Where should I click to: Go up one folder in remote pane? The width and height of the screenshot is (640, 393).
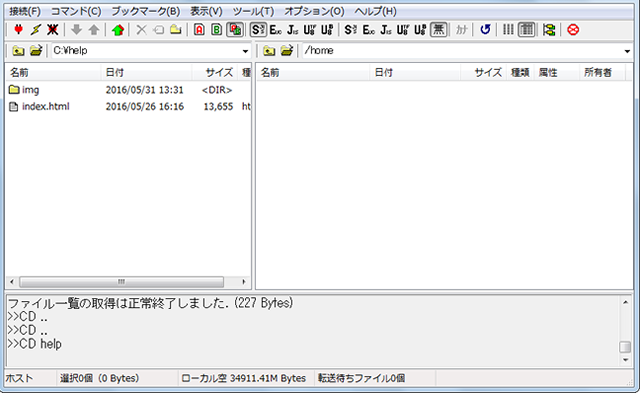(269, 51)
